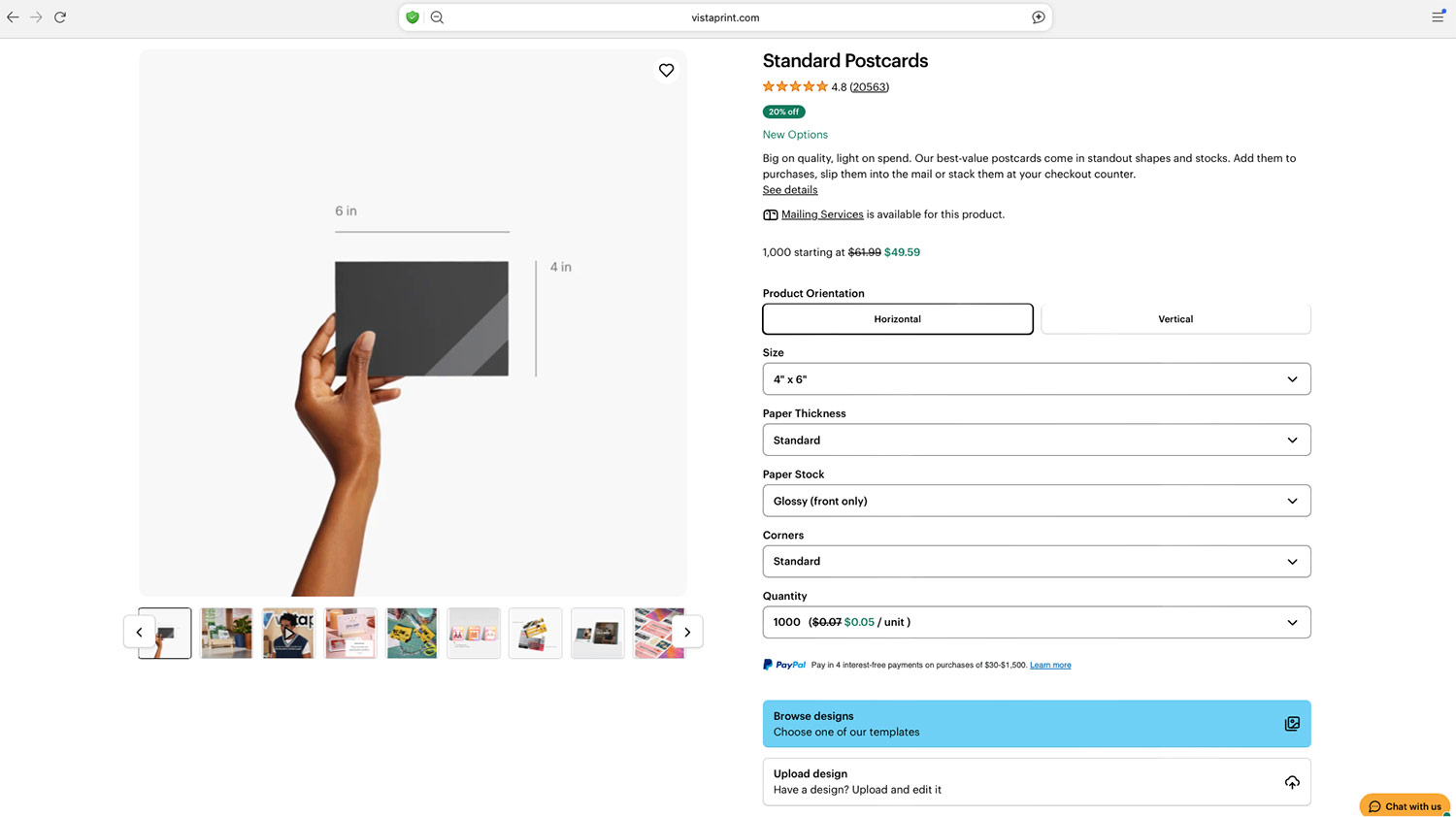Select Vertical product orientation
Screen dimensions: 1456x817
(x=1175, y=319)
